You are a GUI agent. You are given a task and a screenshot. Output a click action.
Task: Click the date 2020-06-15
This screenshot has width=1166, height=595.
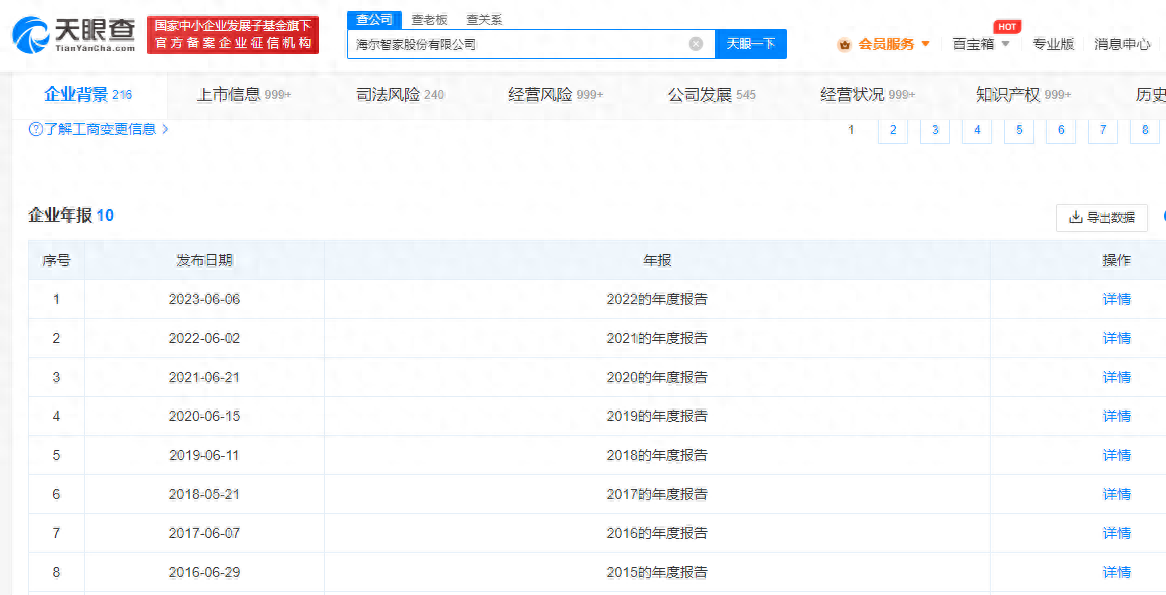tap(204, 416)
